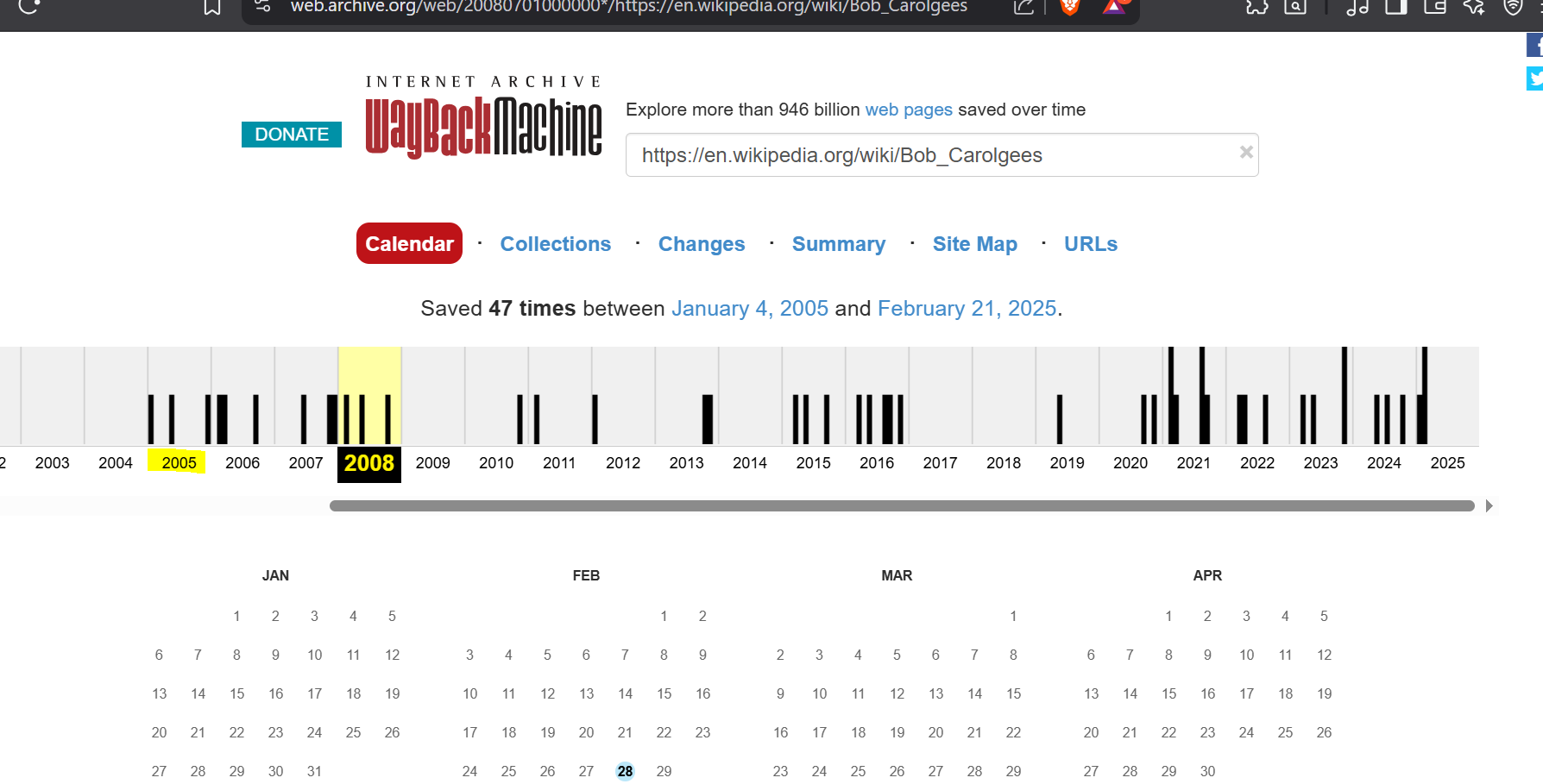
Task: Click the site settings icon left of the URL
Action: click(263, 6)
